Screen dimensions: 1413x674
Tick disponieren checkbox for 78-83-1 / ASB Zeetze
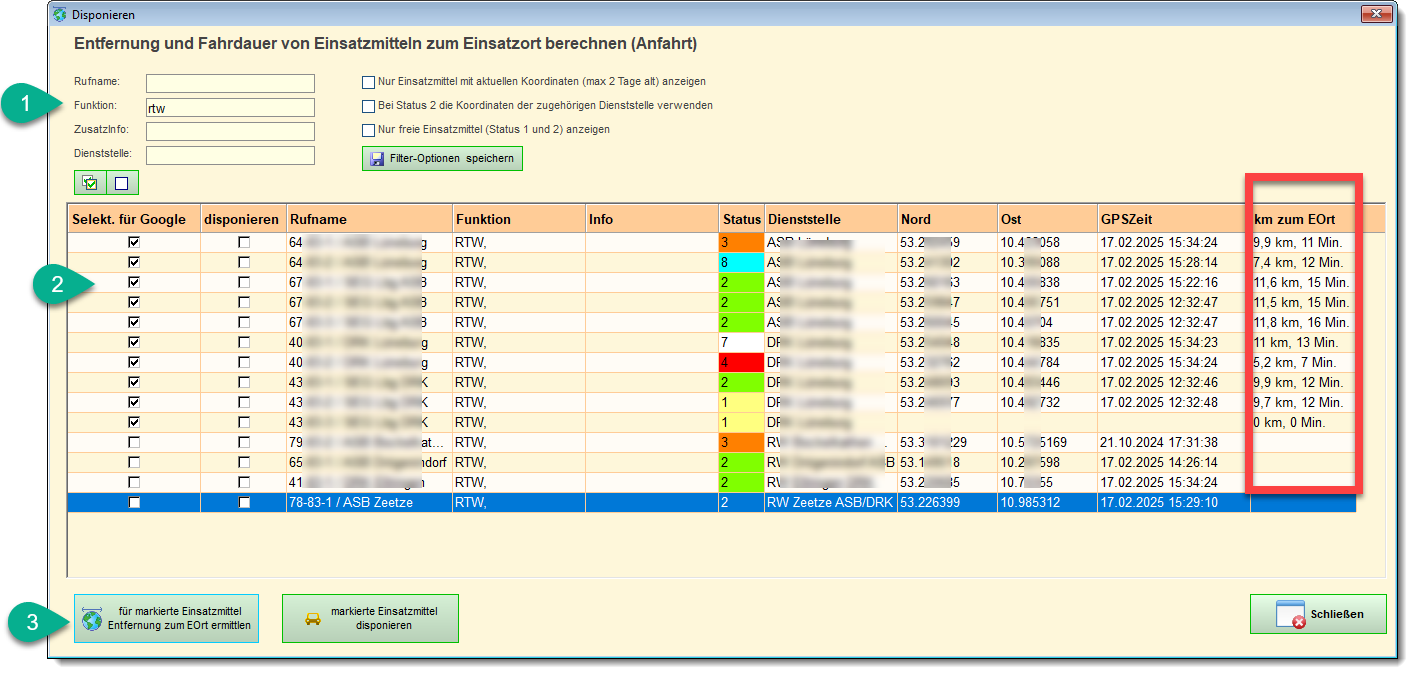pyautogui.click(x=244, y=503)
